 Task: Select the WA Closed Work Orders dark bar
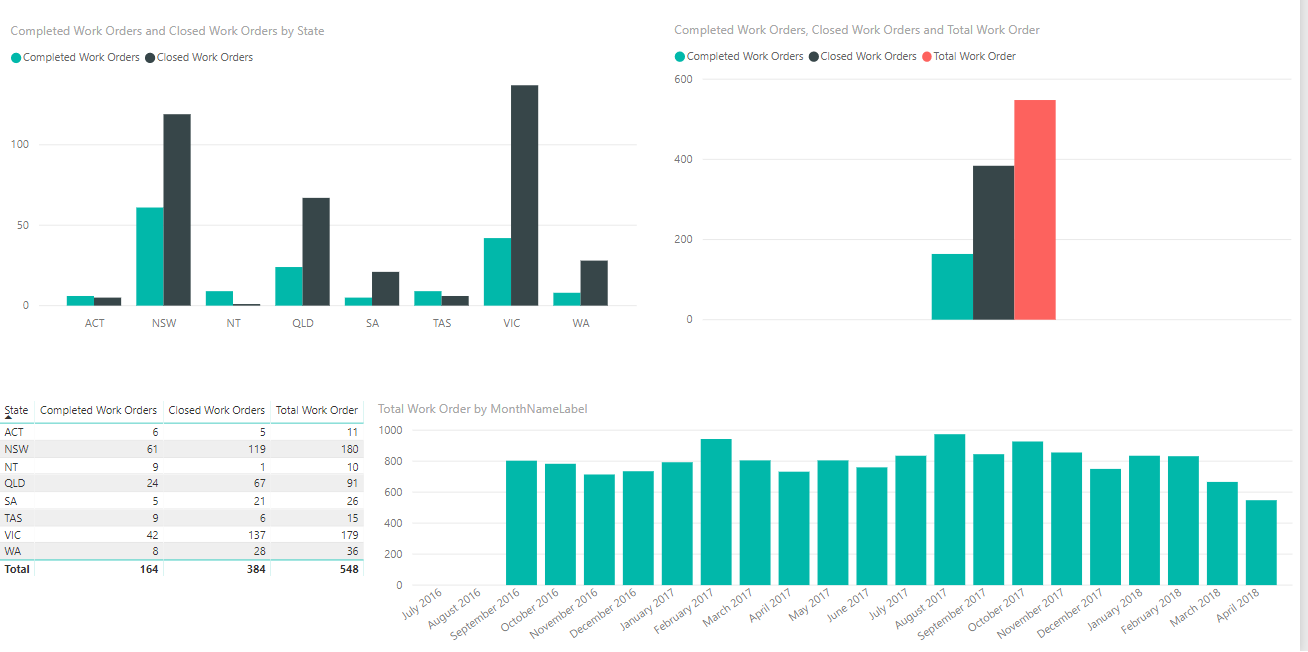tap(594, 283)
